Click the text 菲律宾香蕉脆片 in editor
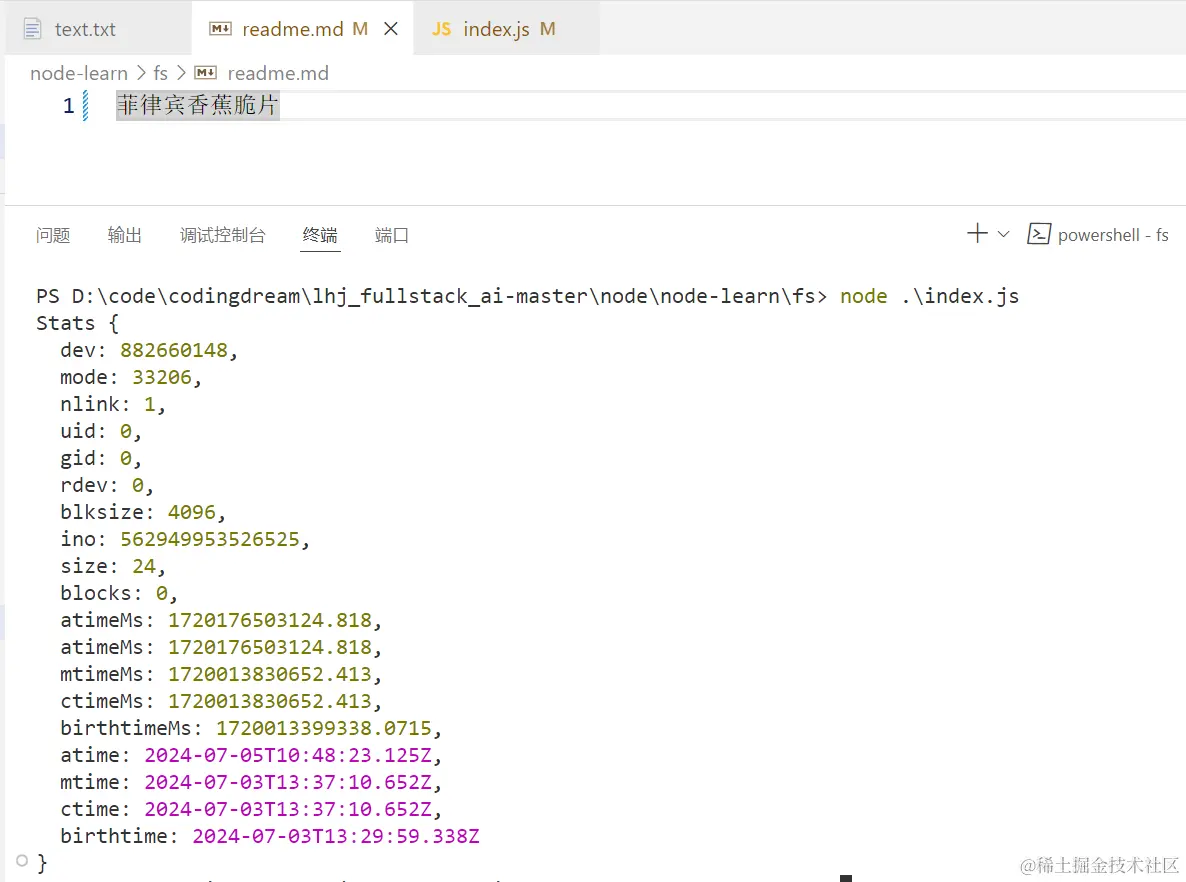Viewport: 1186px width, 882px height. pyautogui.click(x=197, y=105)
